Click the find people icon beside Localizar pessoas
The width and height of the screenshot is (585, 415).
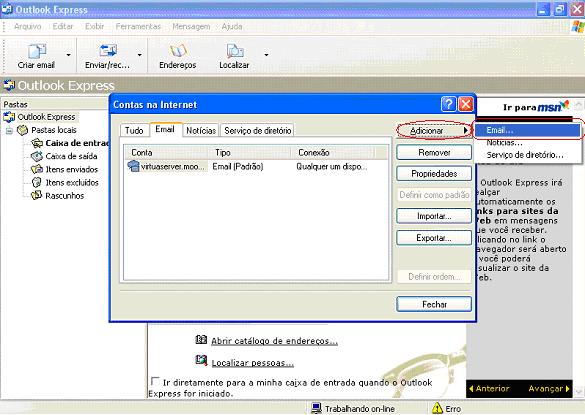coord(201,360)
